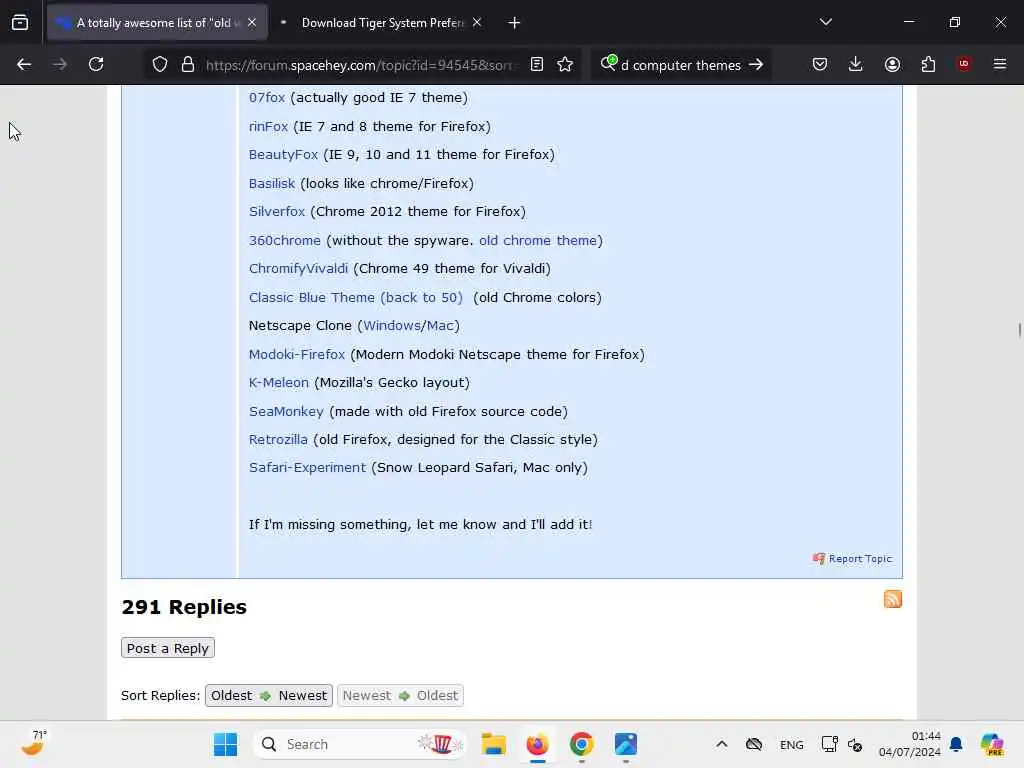Screen dimensions: 1024x768
Task: Click the search engine magnifier icon
Action: pos(609,63)
